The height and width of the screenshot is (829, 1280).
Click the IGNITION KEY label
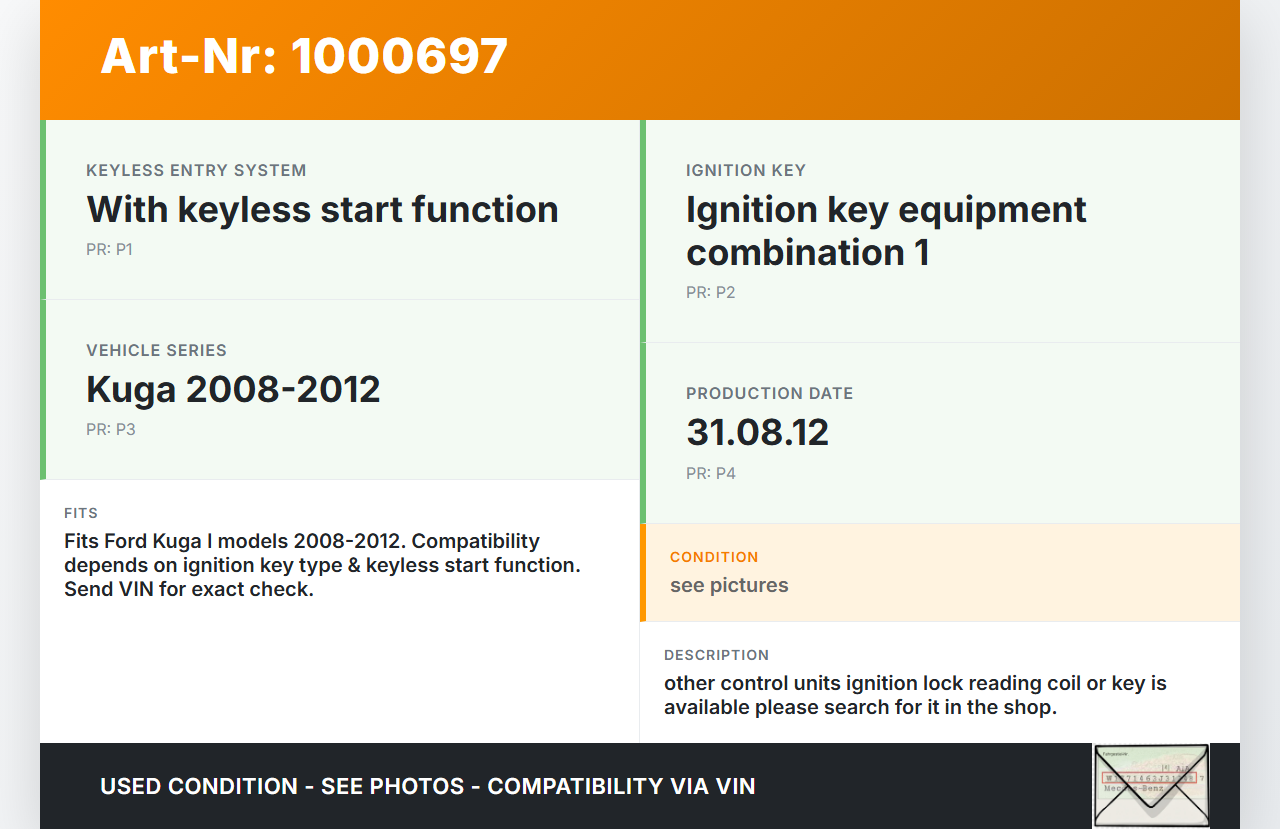pos(745,171)
